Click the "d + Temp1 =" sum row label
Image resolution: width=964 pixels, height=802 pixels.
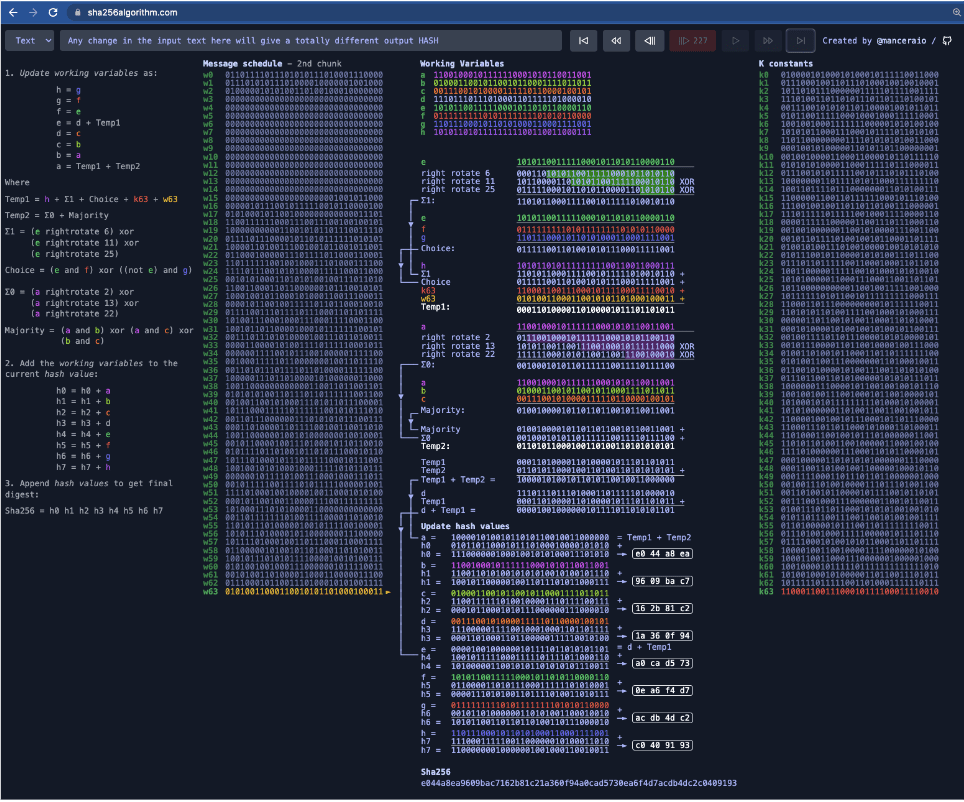[448, 510]
